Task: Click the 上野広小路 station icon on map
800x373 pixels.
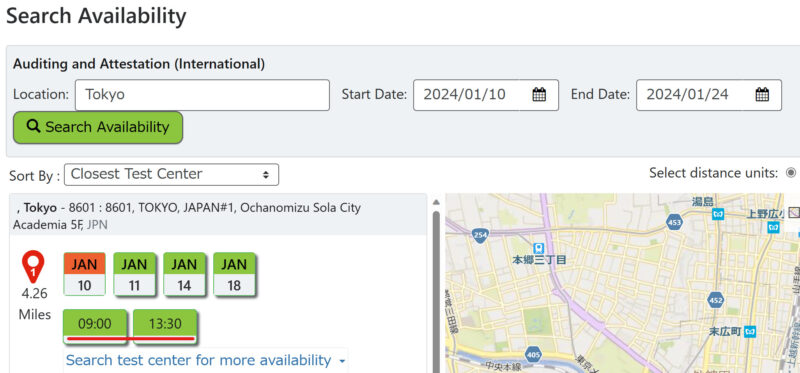Action: click(774, 227)
